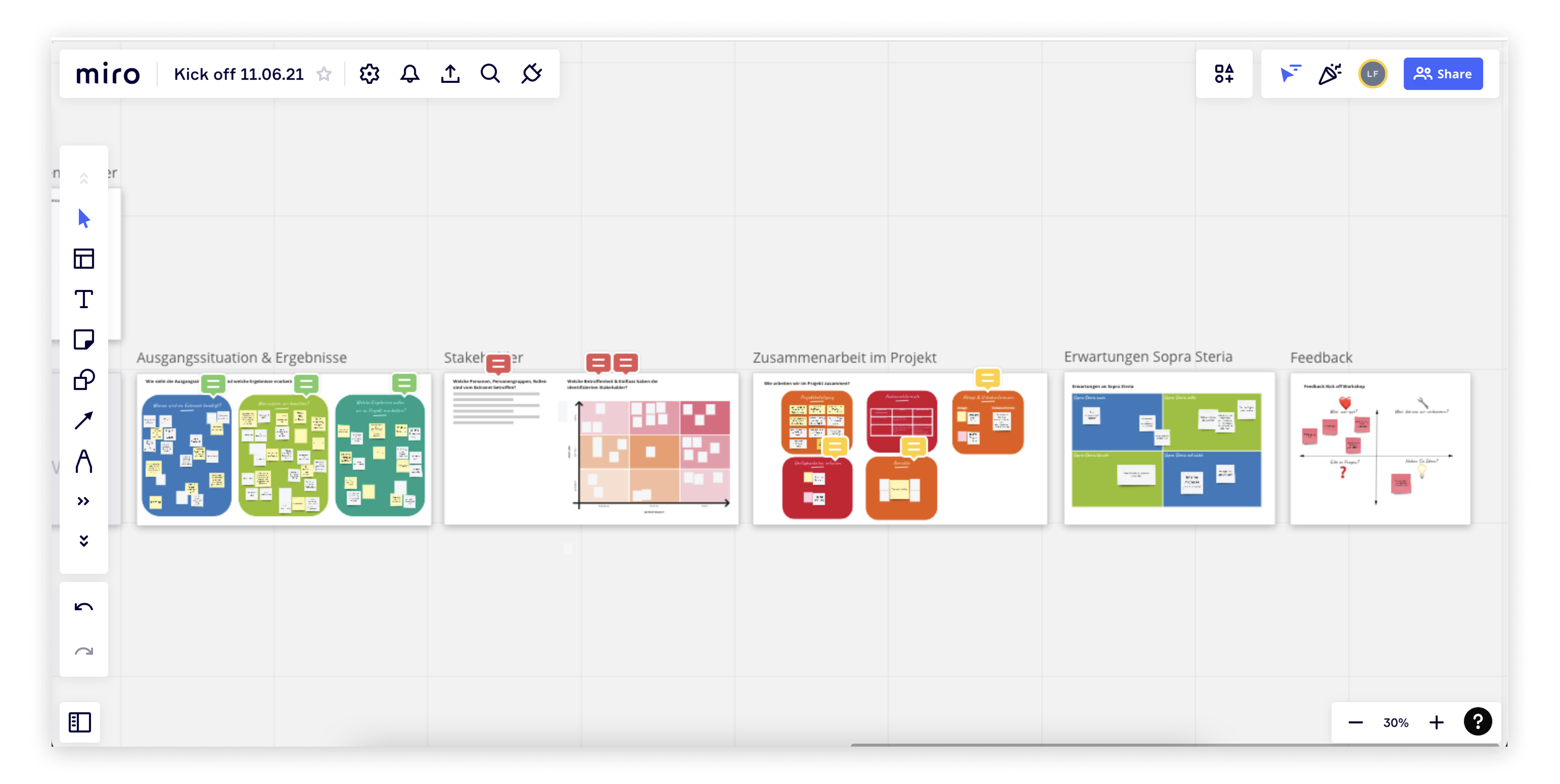1560x784 pixels.
Task: Click the Erwartungen four-quadrant grid
Action: coord(1166,450)
